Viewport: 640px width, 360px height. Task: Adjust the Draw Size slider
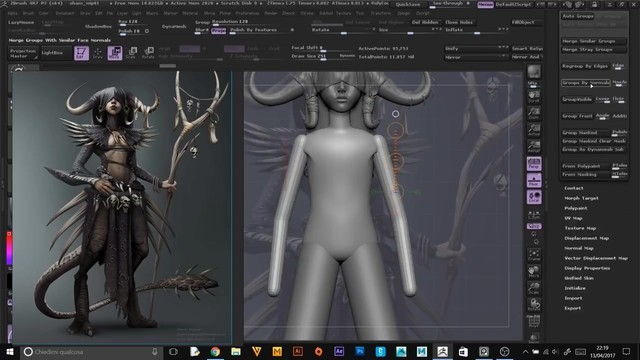click(x=323, y=56)
